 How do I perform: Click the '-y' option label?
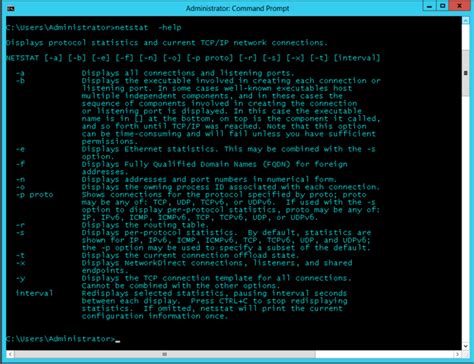pos(20,278)
